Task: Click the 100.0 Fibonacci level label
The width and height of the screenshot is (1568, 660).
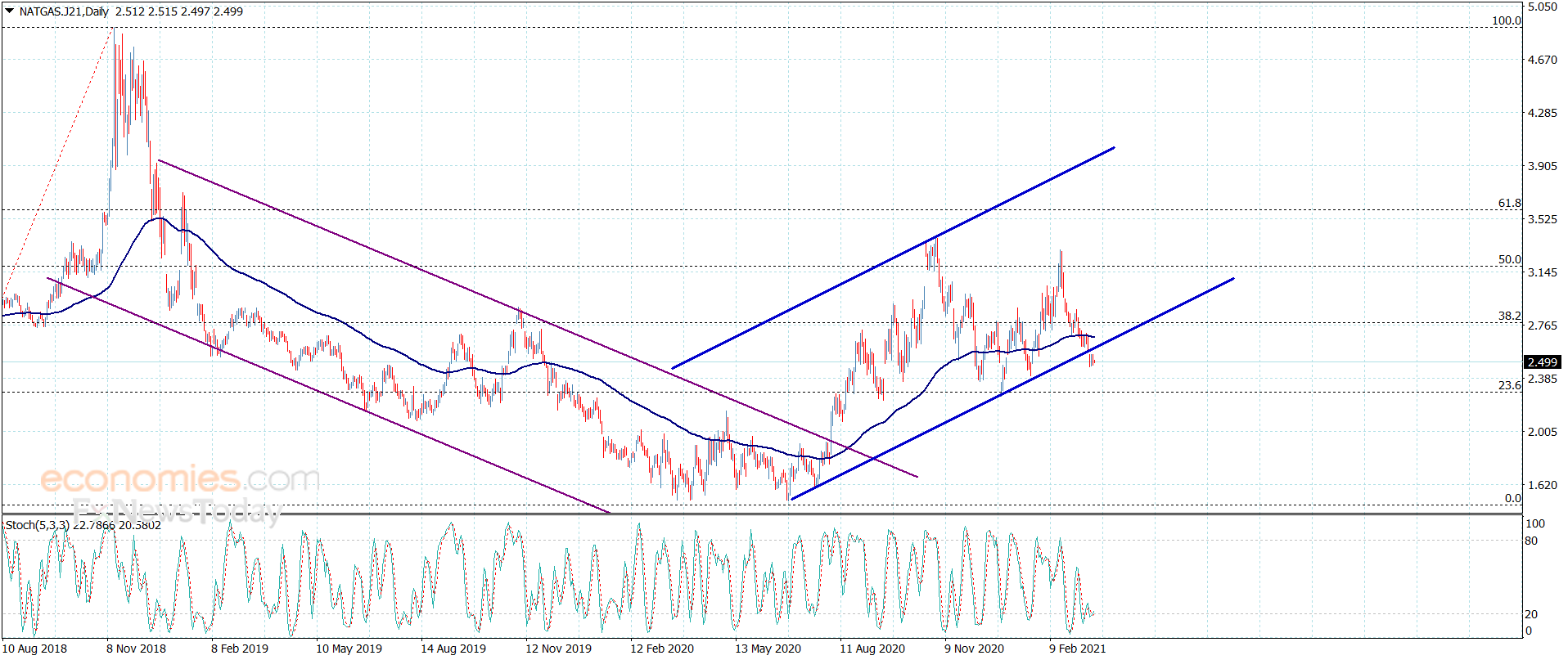Action: tap(1507, 20)
